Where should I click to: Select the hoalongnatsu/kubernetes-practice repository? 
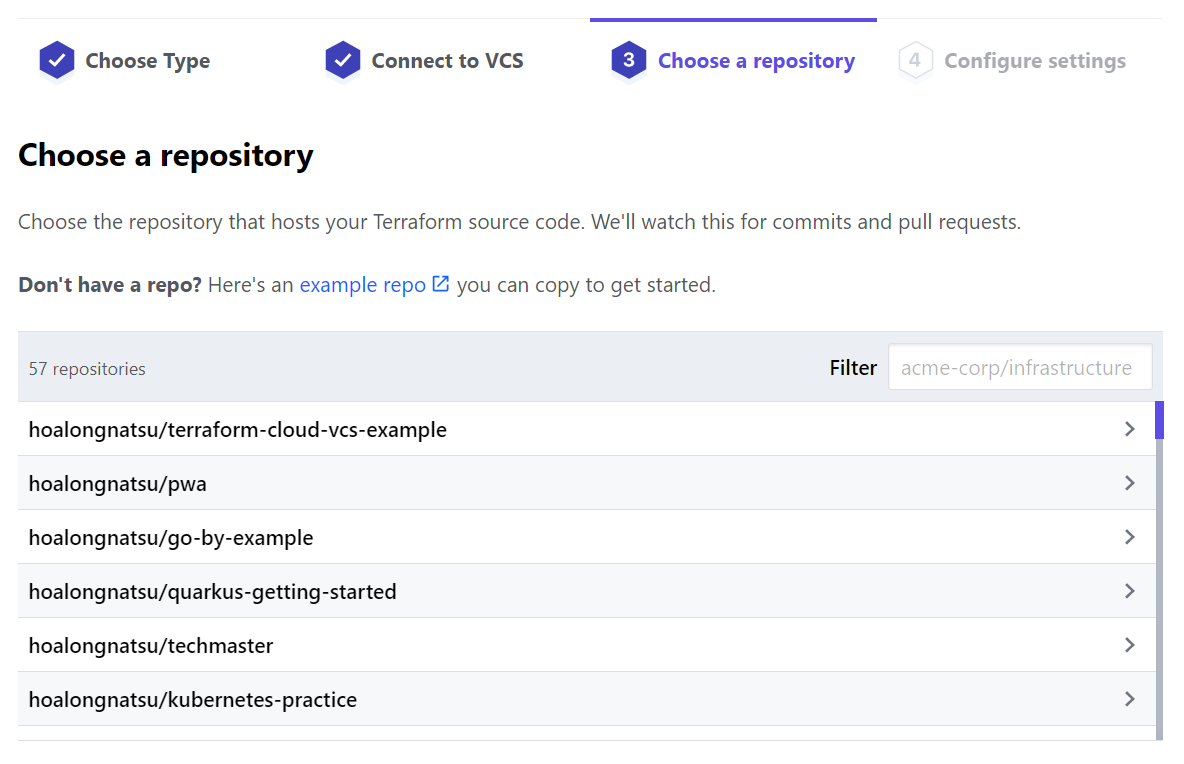[193, 700]
